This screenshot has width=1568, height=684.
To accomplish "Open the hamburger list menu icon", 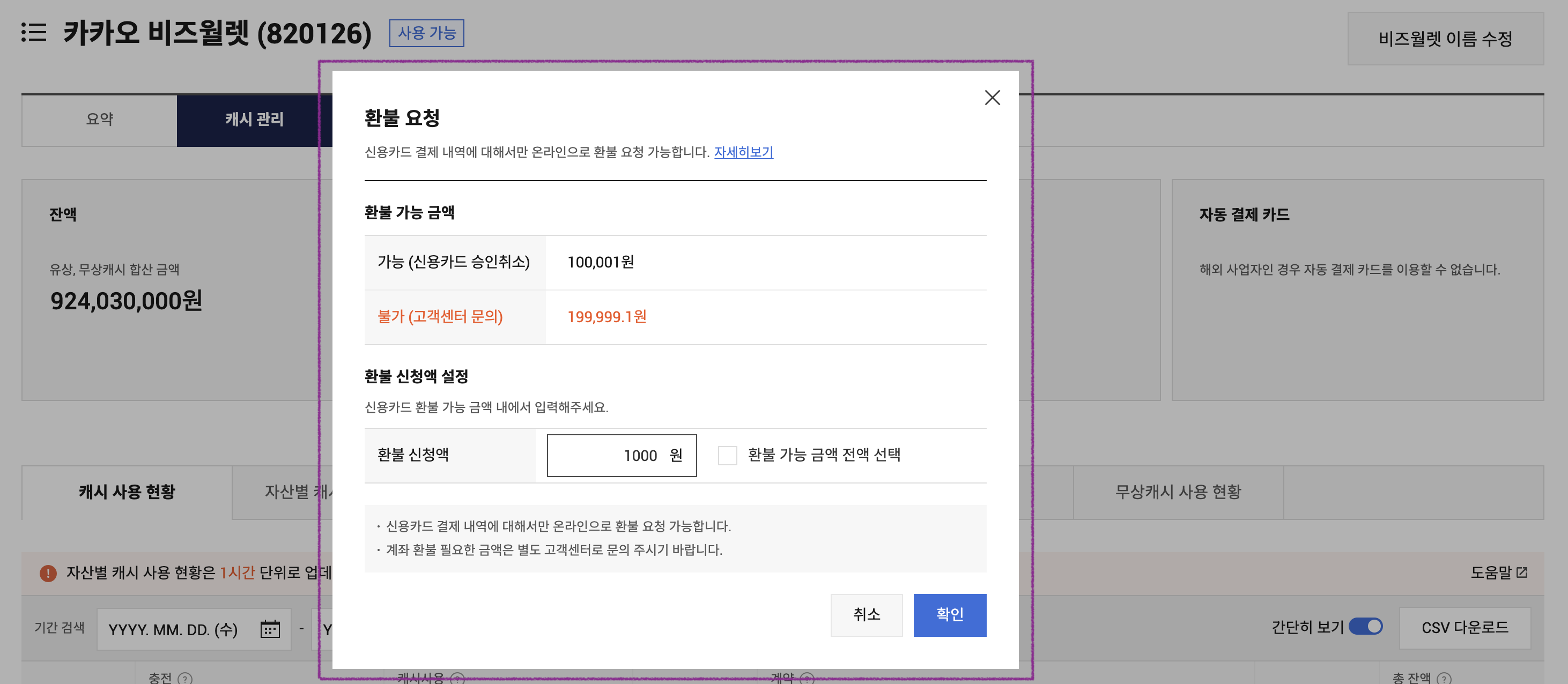I will pos(33,32).
